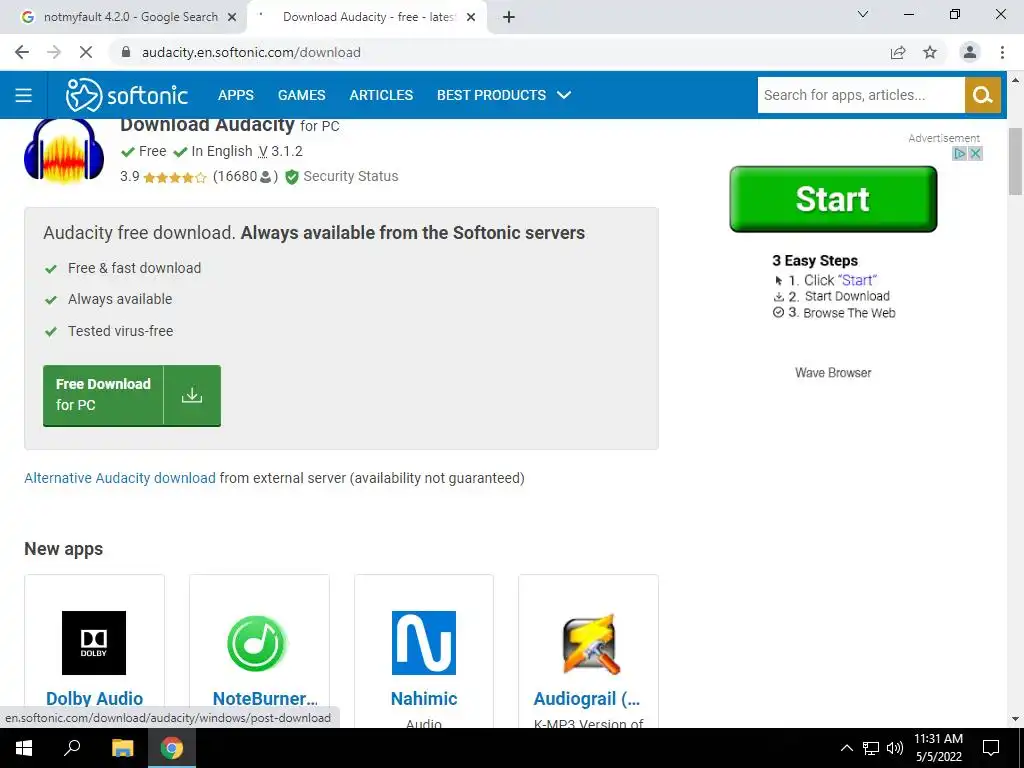The image size is (1024, 768).
Task: Expand the BEST PRODUCTS dropdown
Action: (x=504, y=95)
